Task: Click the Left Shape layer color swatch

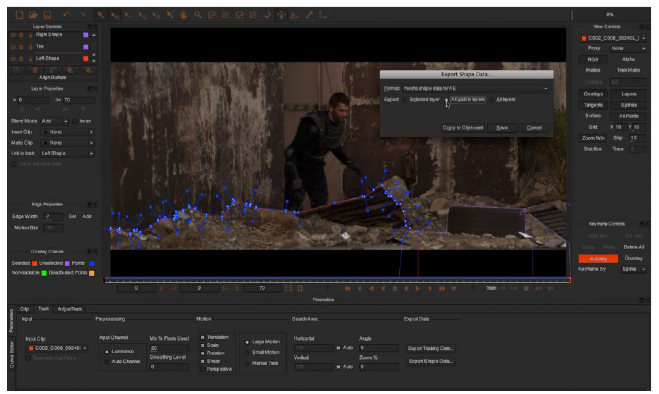Action: (x=86, y=58)
